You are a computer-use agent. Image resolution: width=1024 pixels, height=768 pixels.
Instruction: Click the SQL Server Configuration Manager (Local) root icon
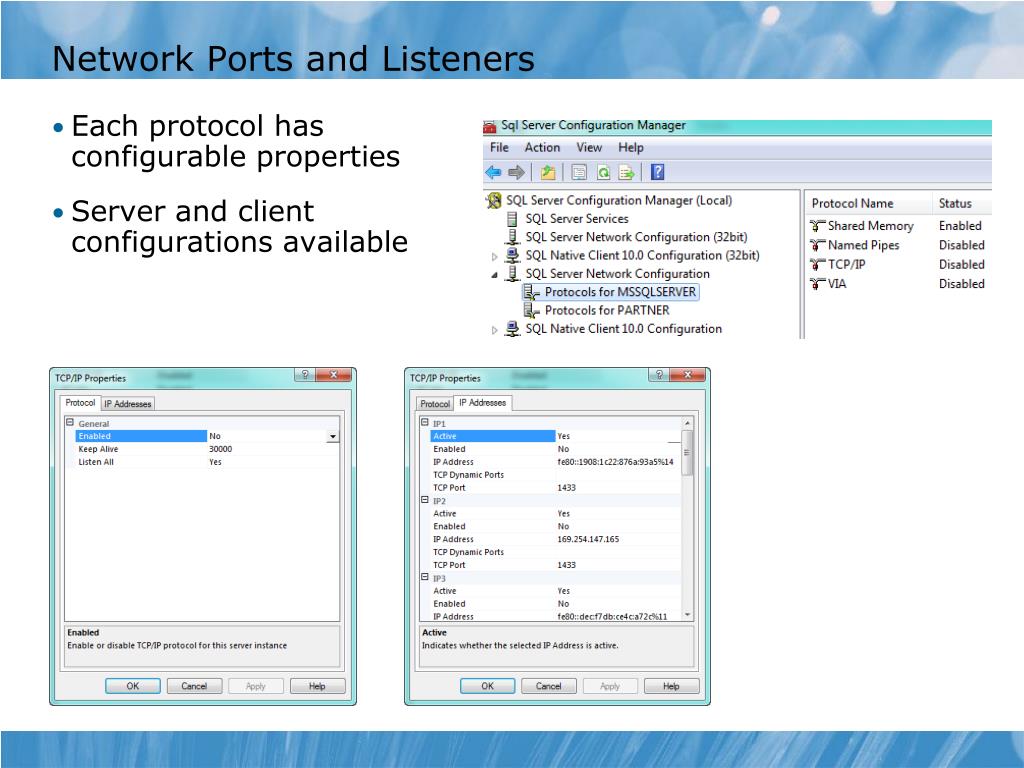tap(494, 200)
